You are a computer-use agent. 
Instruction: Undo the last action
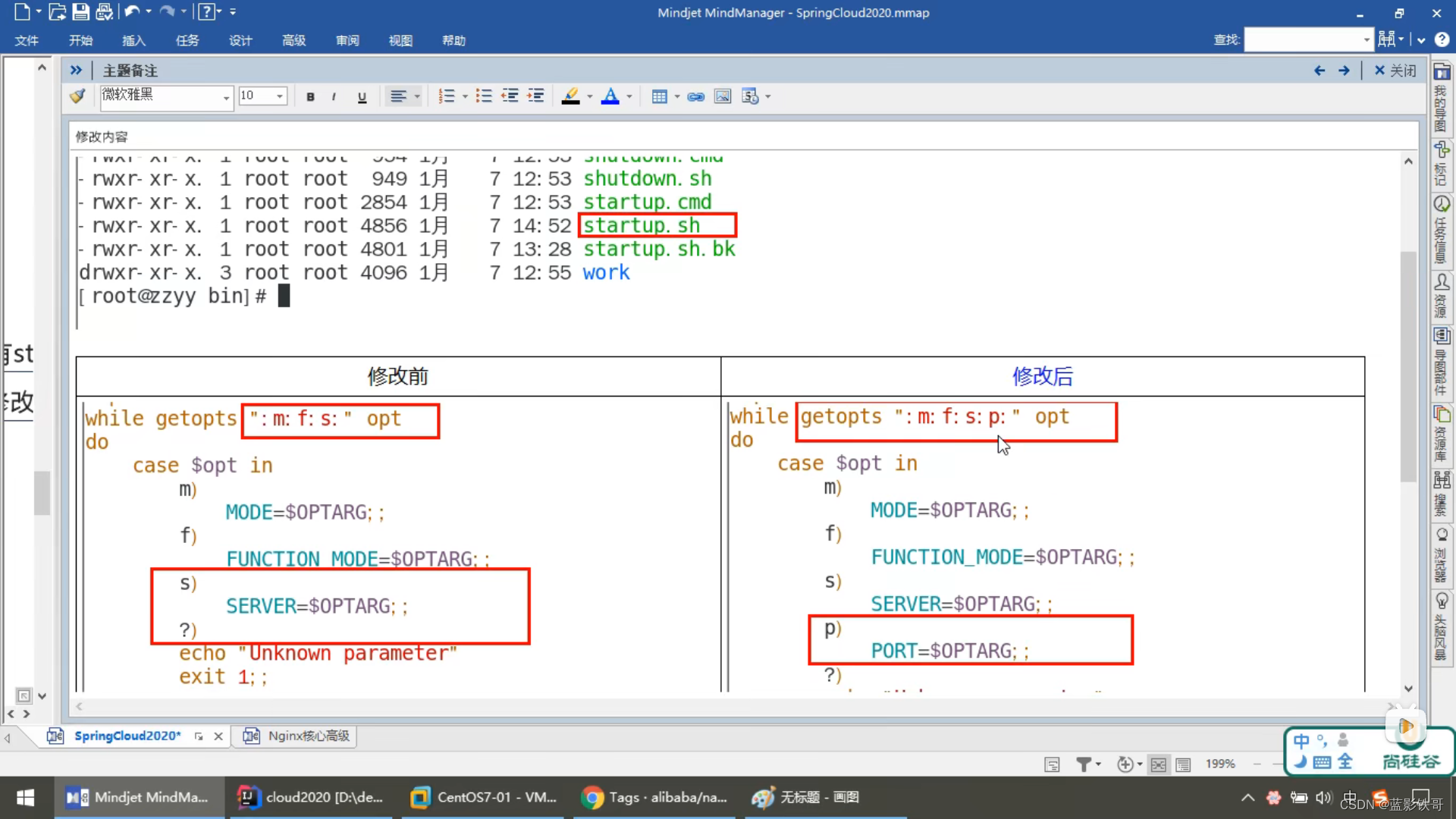[132, 11]
